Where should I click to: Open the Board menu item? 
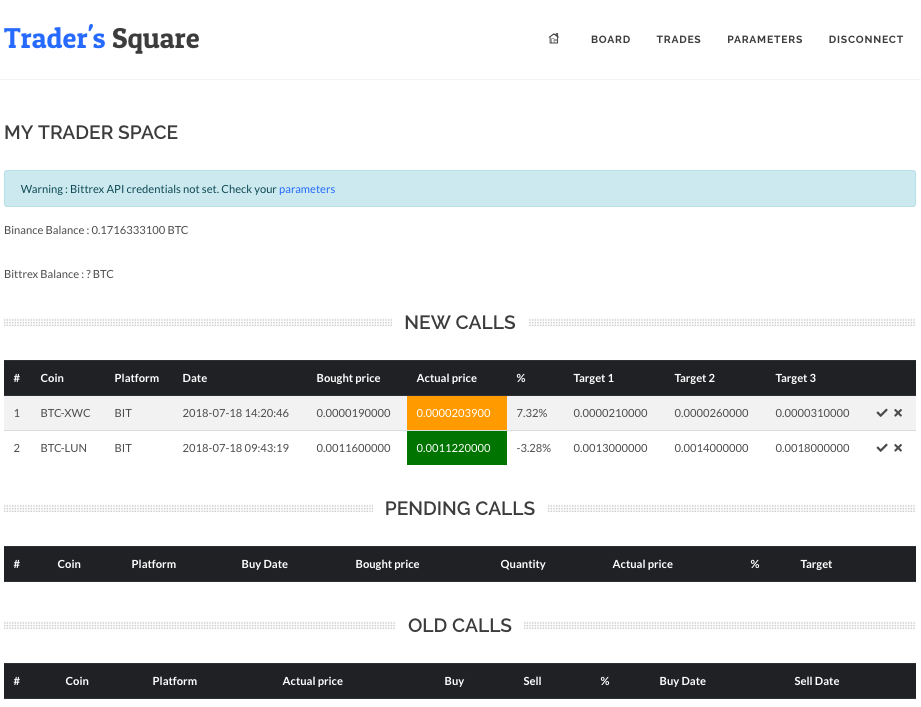pyautogui.click(x=610, y=40)
